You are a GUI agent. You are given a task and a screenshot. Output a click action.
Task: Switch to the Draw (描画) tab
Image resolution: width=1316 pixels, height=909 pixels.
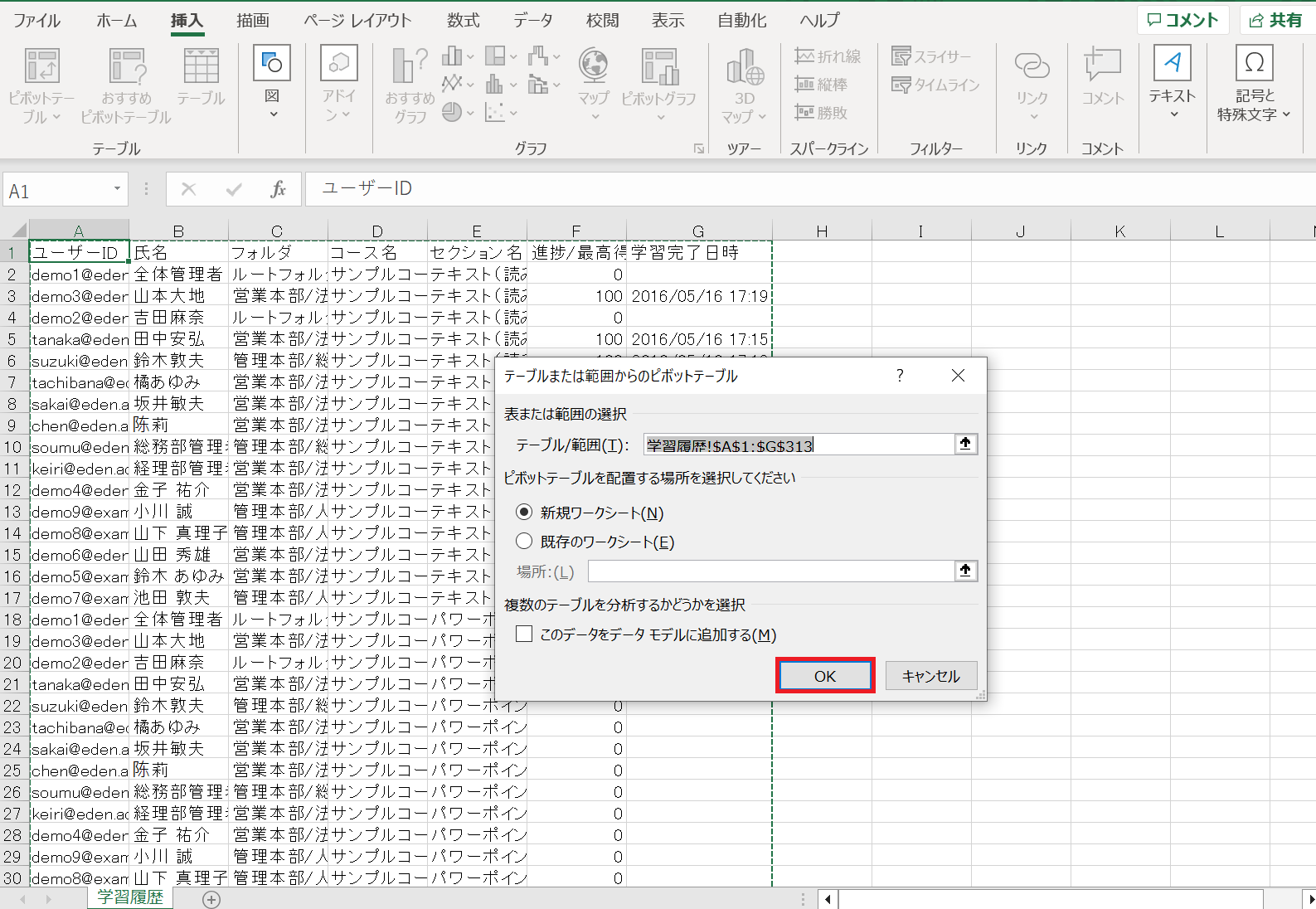[x=252, y=20]
